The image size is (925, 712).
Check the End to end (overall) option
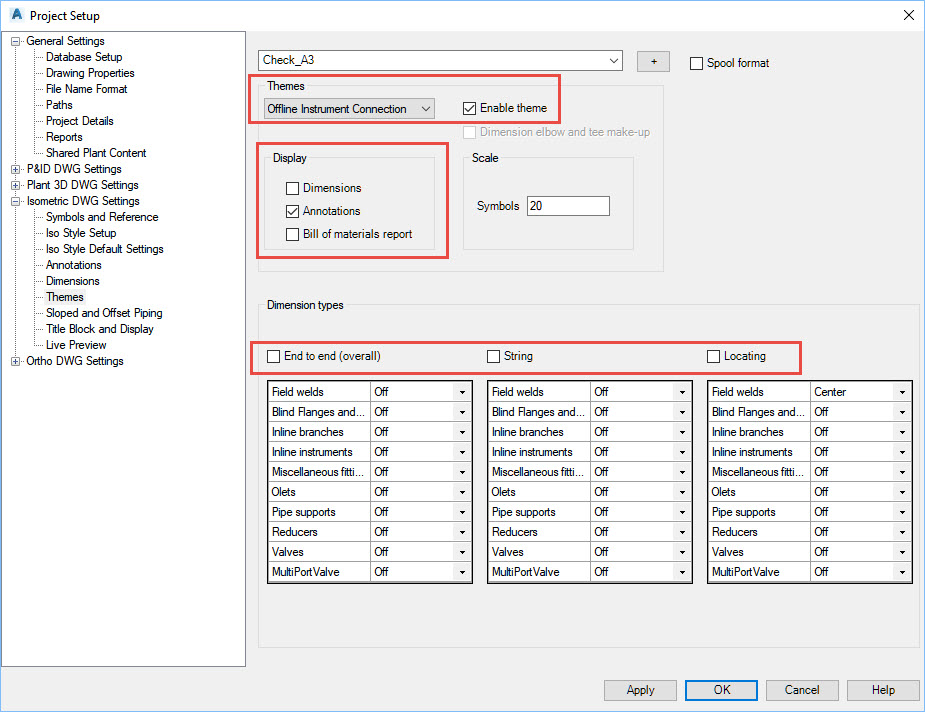(x=273, y=356)
